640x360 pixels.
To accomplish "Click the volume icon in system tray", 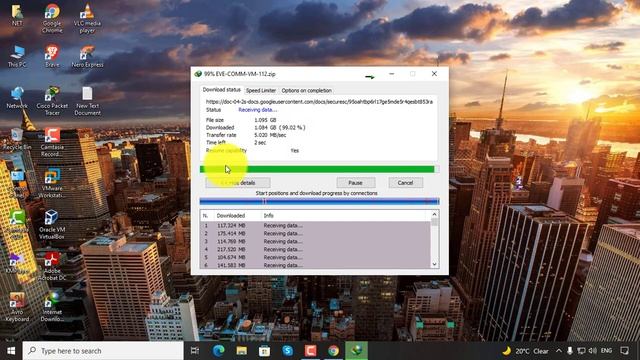I will pyautogui.click(x=593, y=351).
